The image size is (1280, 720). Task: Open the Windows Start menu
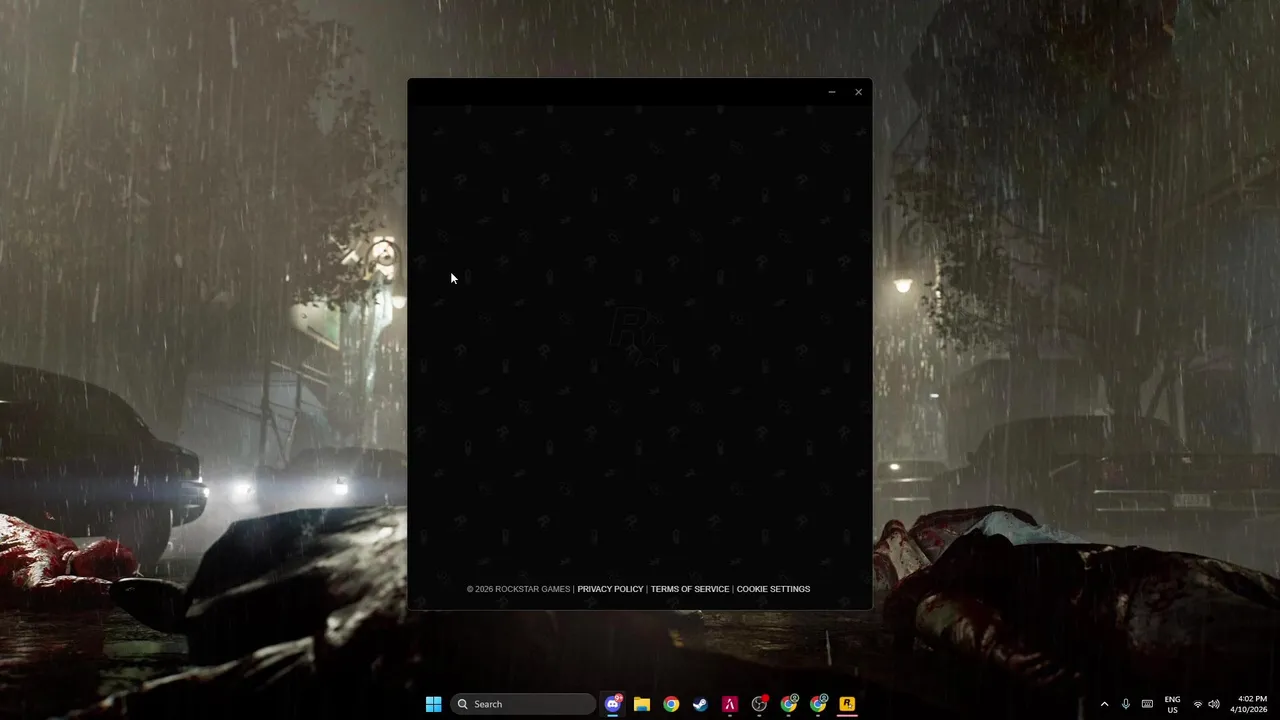433,704
